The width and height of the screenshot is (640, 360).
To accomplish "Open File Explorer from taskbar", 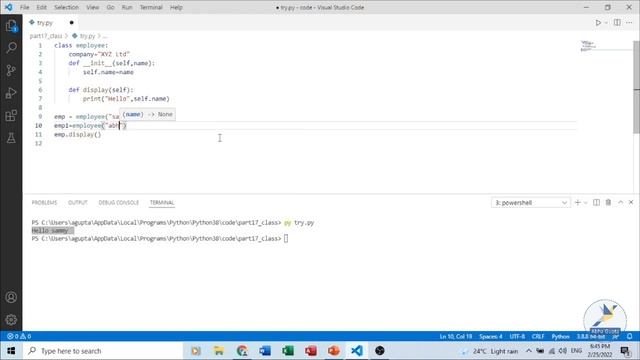I will (219, 351).
